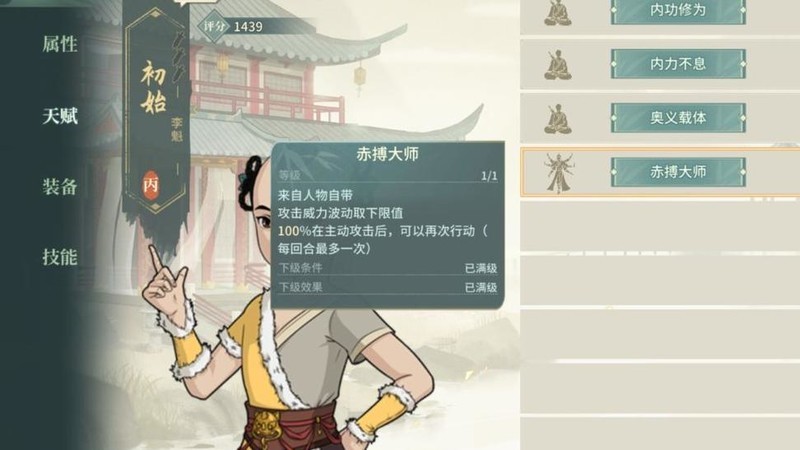Click the seated figure icon beside 内力不息

[558, 65]
